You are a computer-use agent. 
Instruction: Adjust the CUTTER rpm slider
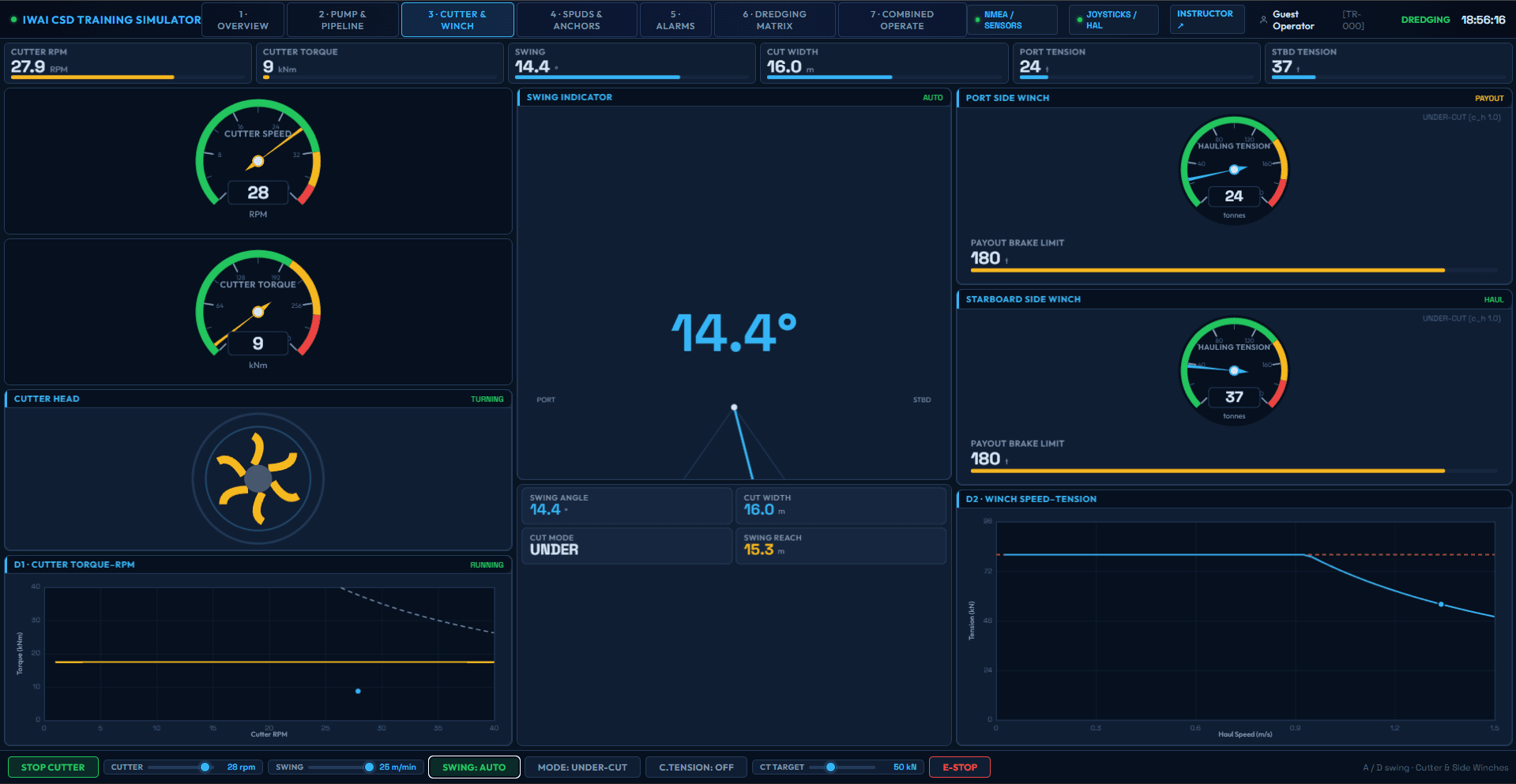179,767
